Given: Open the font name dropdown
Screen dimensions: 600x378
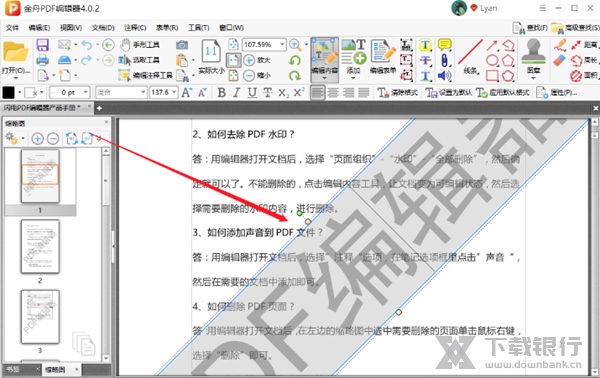Looking at the screenshot, I should pos(143,93).
